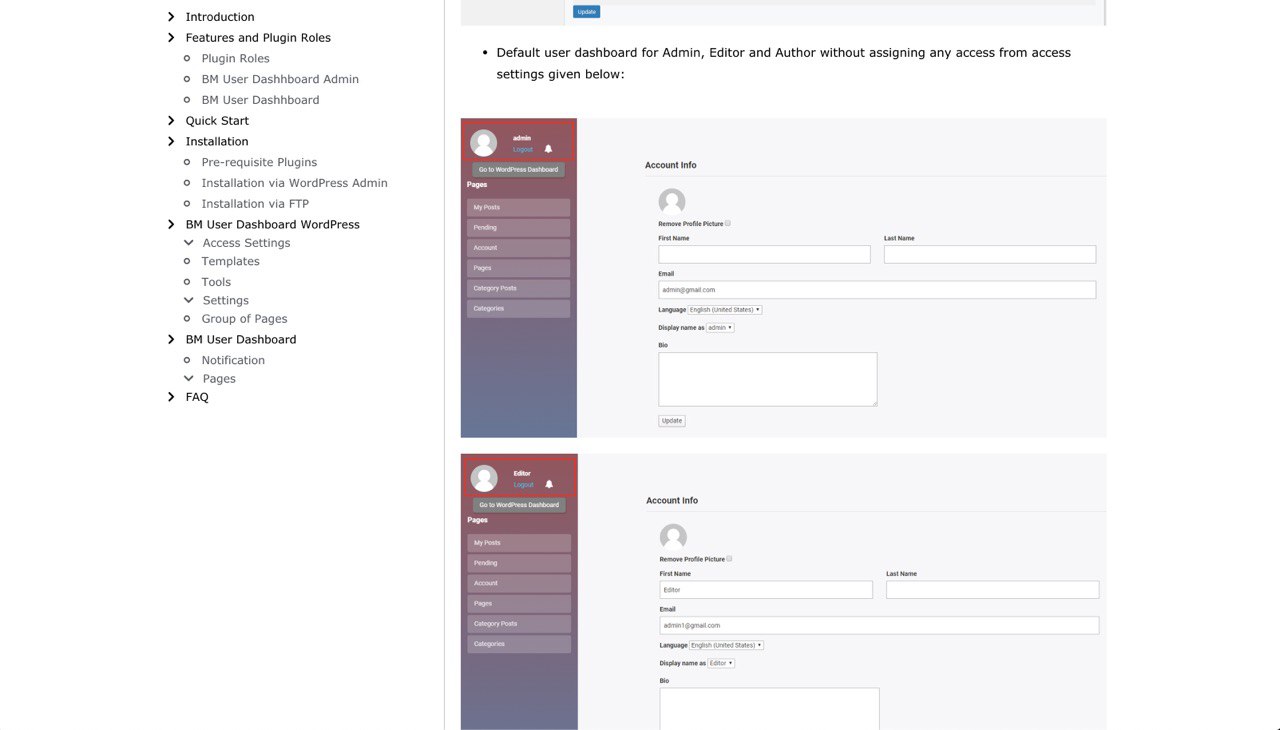
Task: Open the Settings entry in sidebar
Action: point(226,300)
